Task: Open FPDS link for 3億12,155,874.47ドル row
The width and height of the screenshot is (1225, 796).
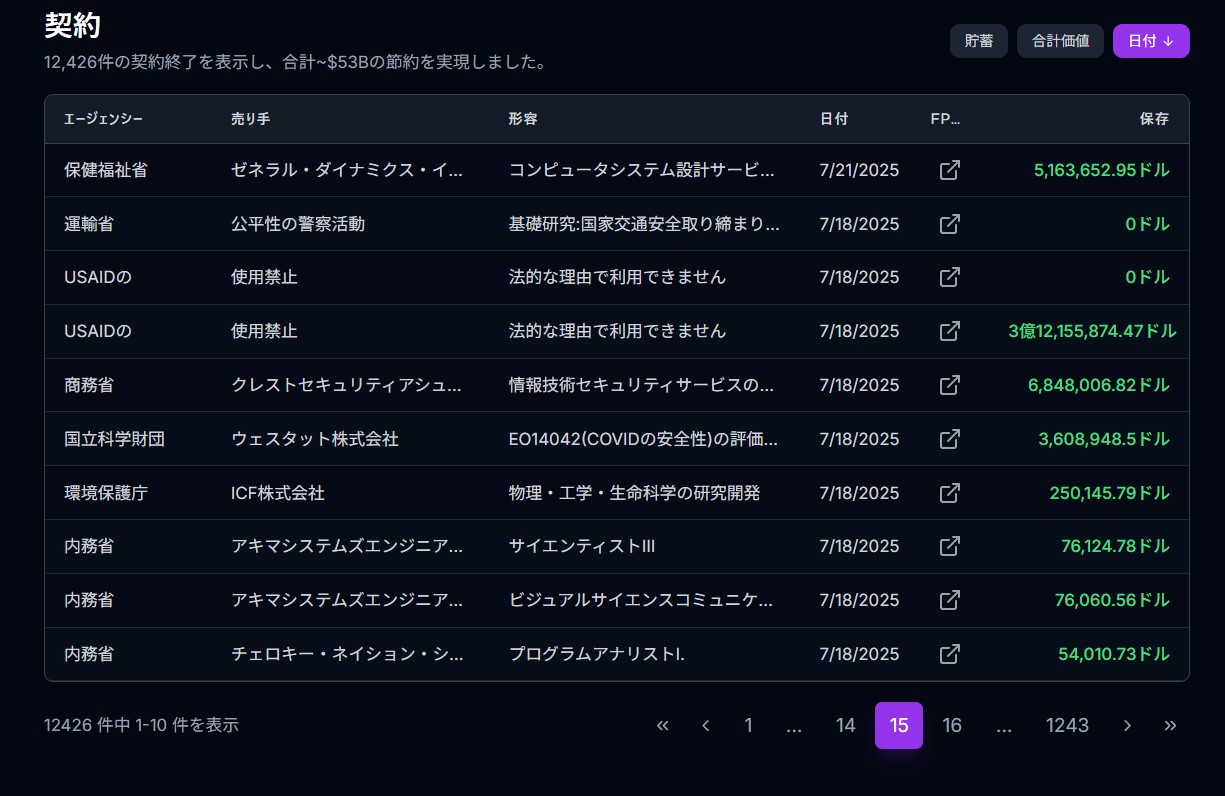Action: pyautogui.click(x=950, y=331)
